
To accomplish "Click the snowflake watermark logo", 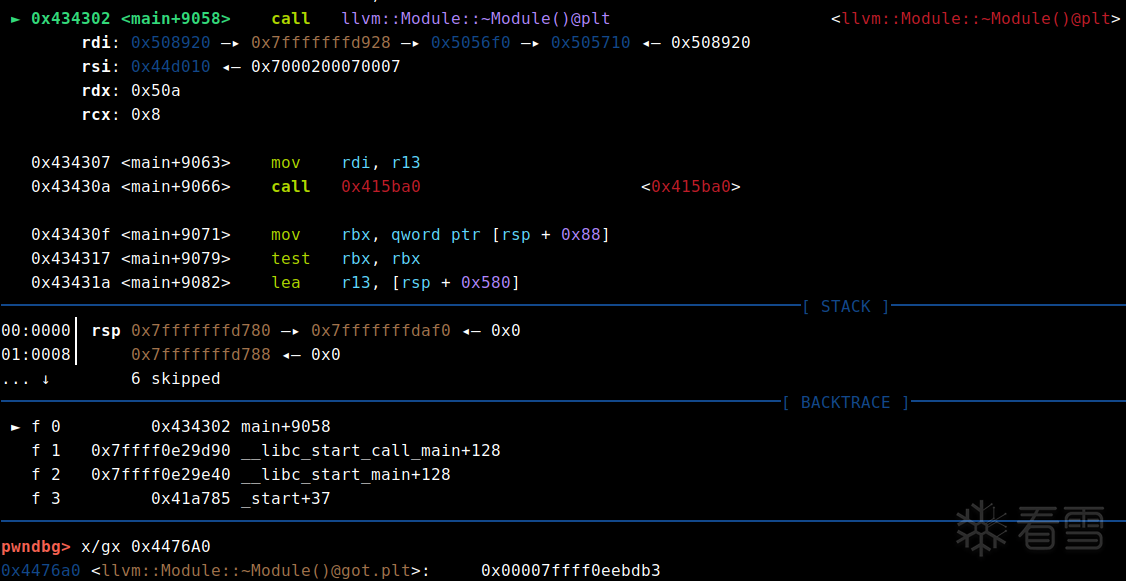I will (x=982, y=527).
